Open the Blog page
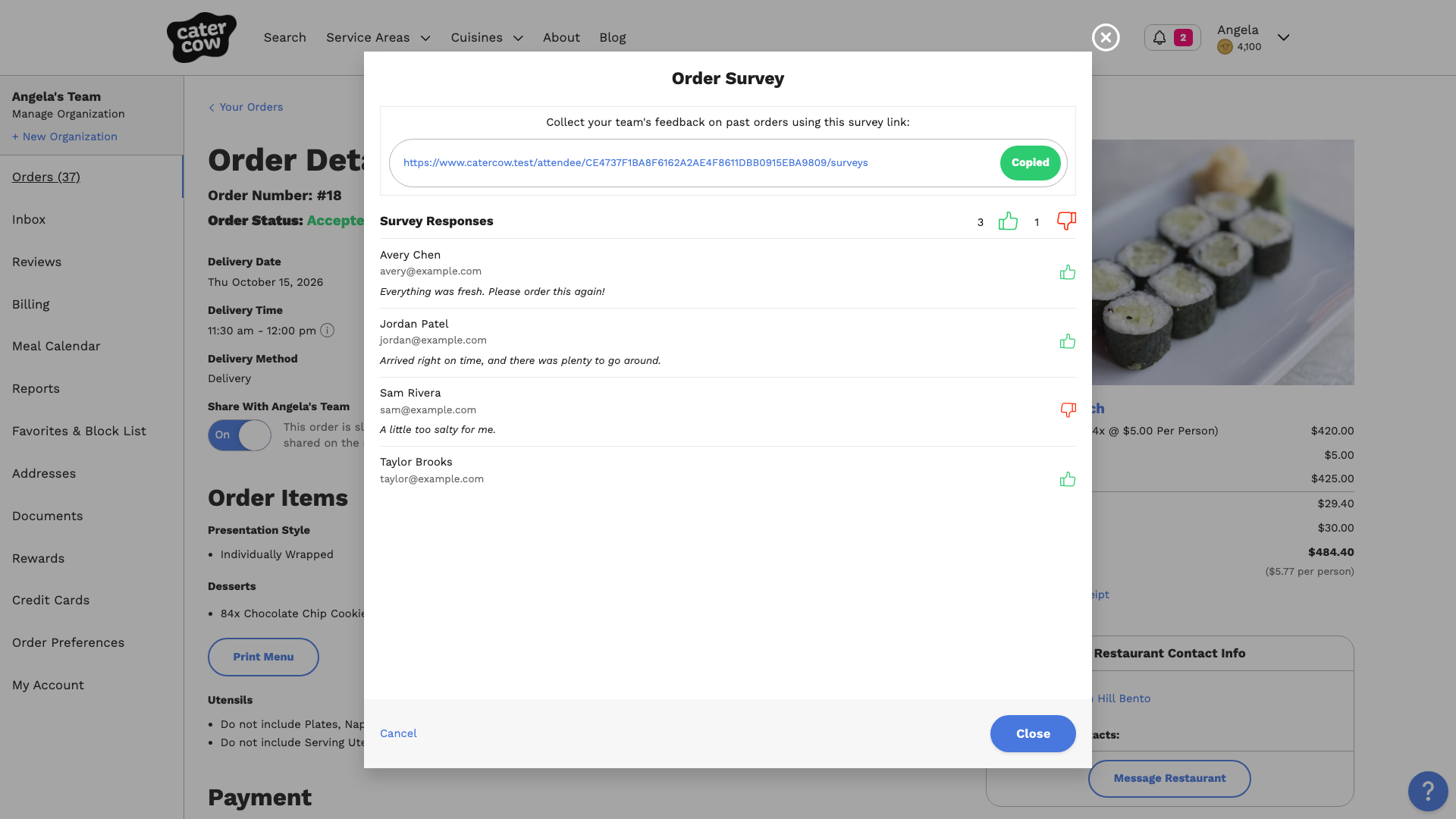 (x=613, y=38)
